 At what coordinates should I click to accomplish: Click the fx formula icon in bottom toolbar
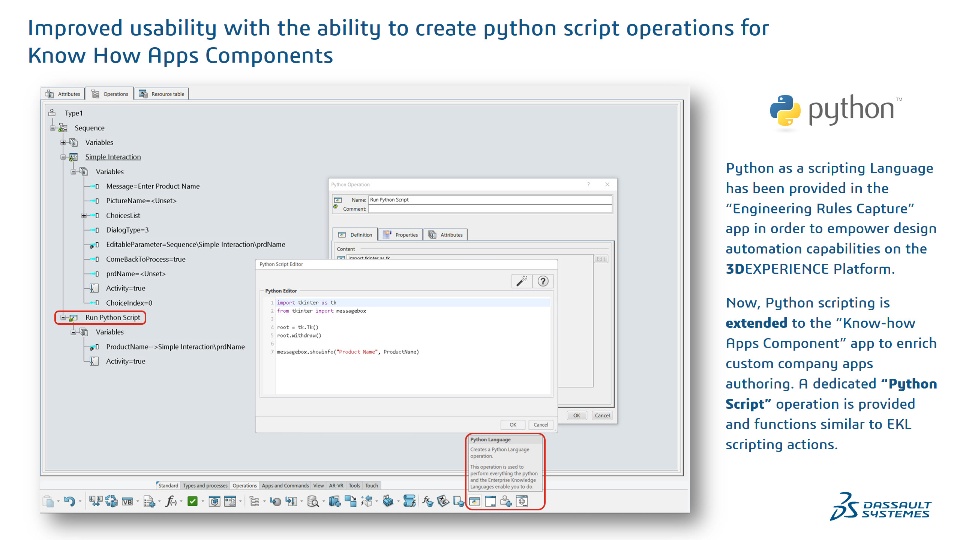tap(171, 501)
